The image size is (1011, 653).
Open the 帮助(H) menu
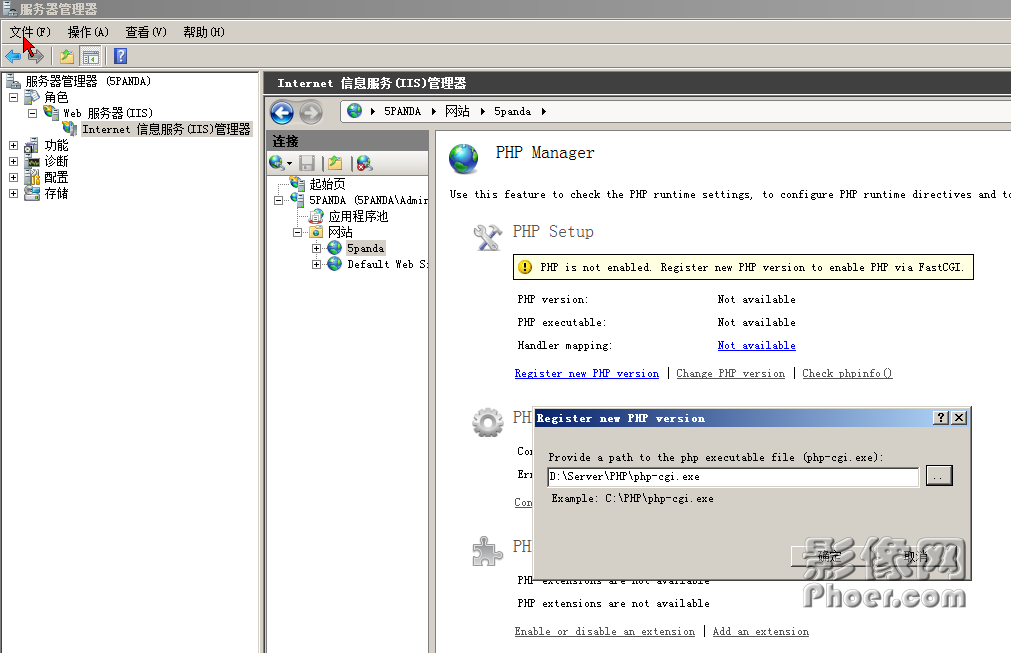coord(204,32)
